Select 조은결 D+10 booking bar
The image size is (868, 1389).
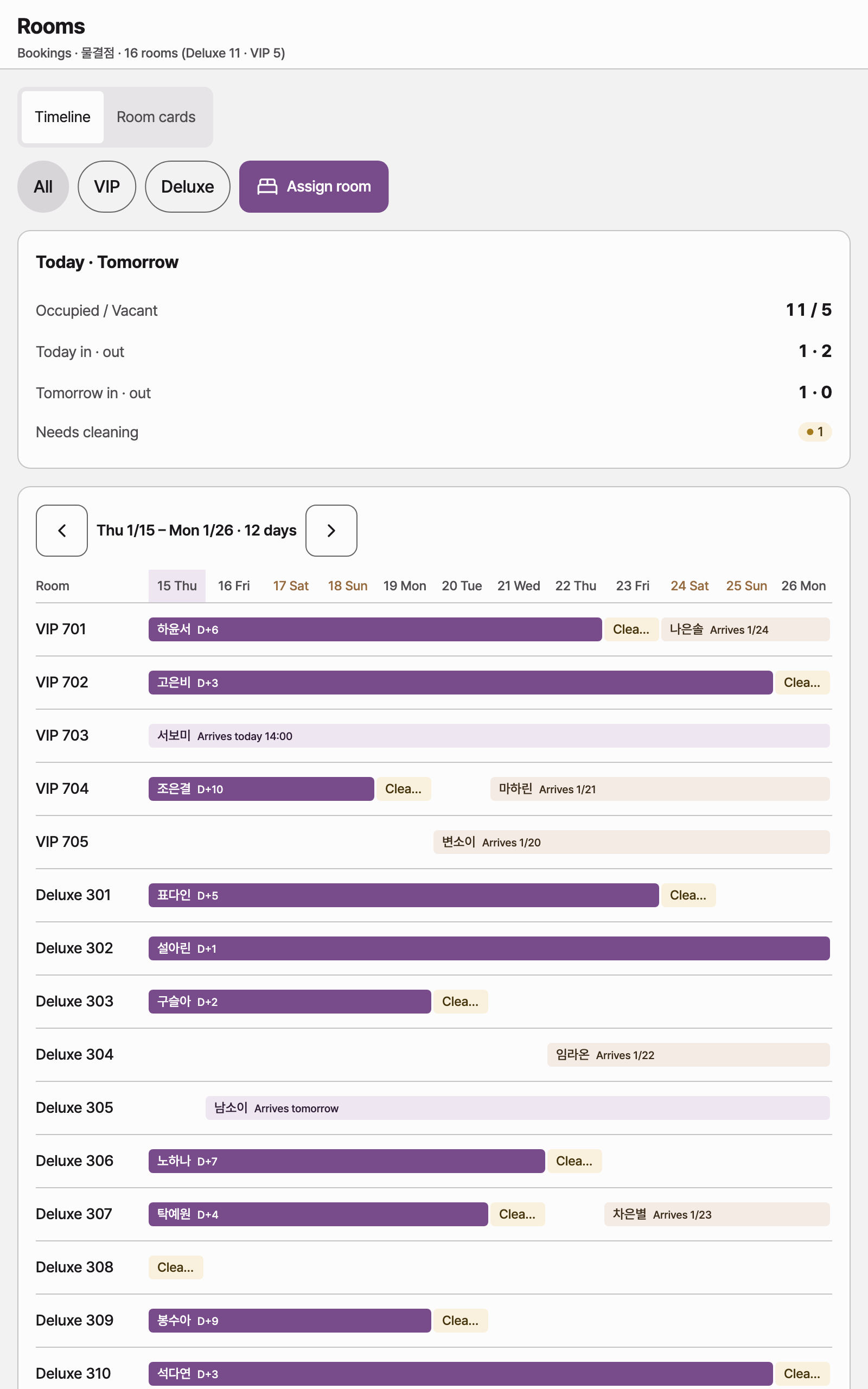[x=261, y=788]
